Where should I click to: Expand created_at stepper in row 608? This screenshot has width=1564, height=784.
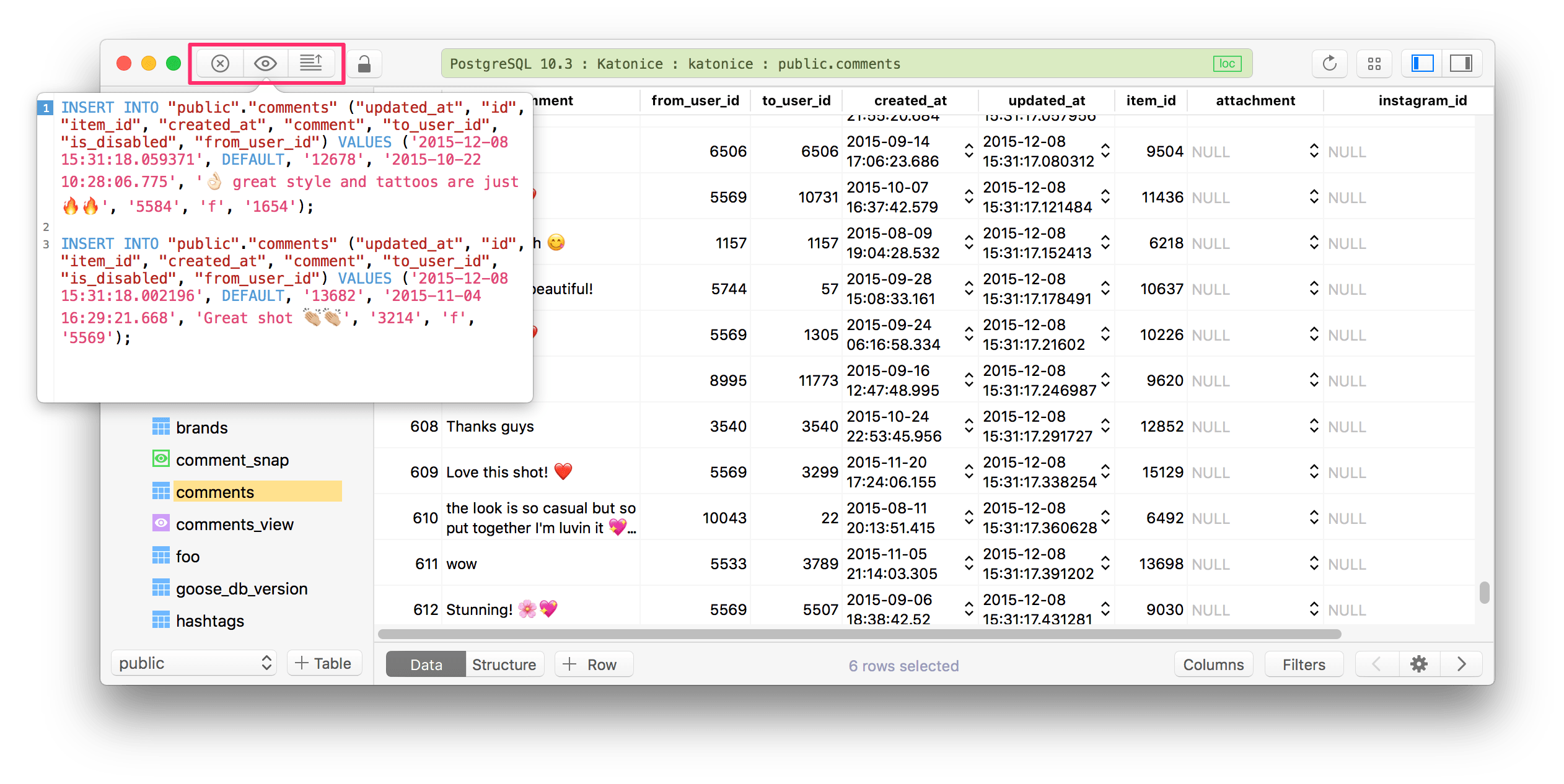[x=969, y=426]
